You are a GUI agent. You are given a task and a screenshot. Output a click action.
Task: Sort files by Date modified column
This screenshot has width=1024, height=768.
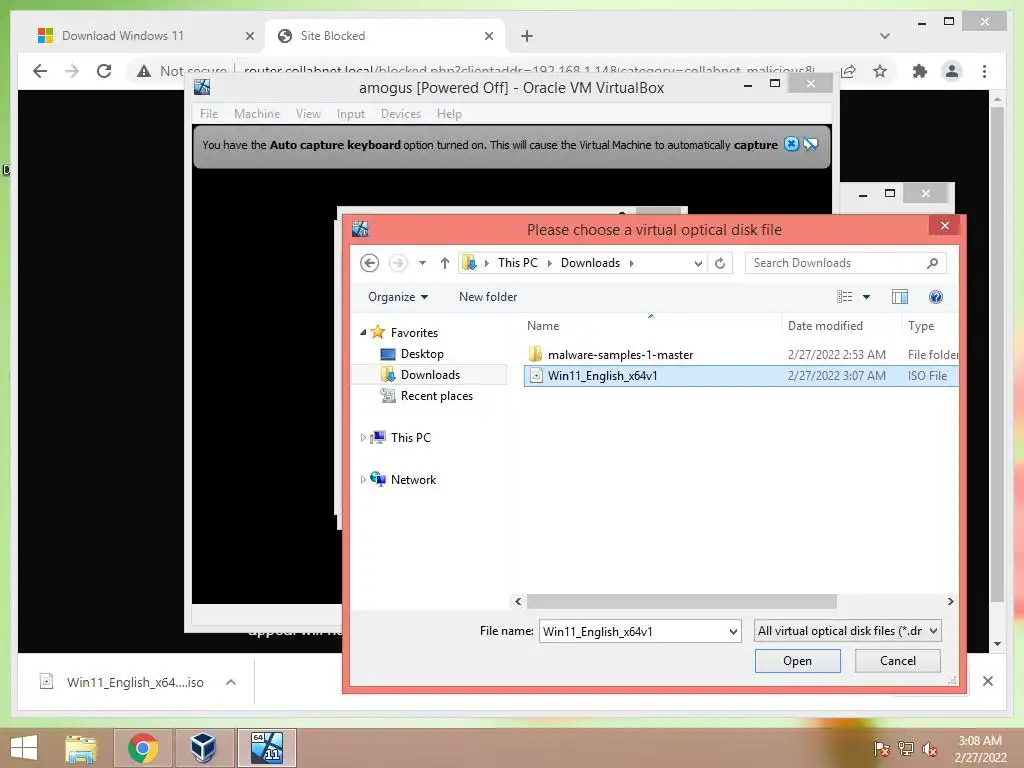(825, 326)
